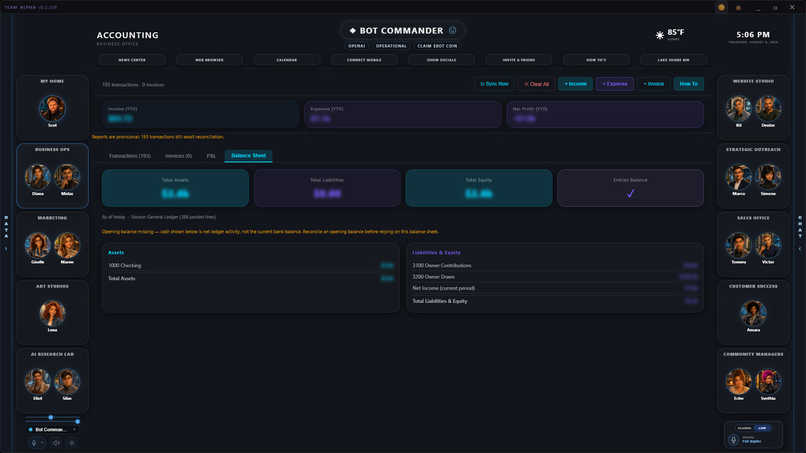Expand the right CHAT side panel
This screenshot has height=453, width=806.
(x=800, y=232)
